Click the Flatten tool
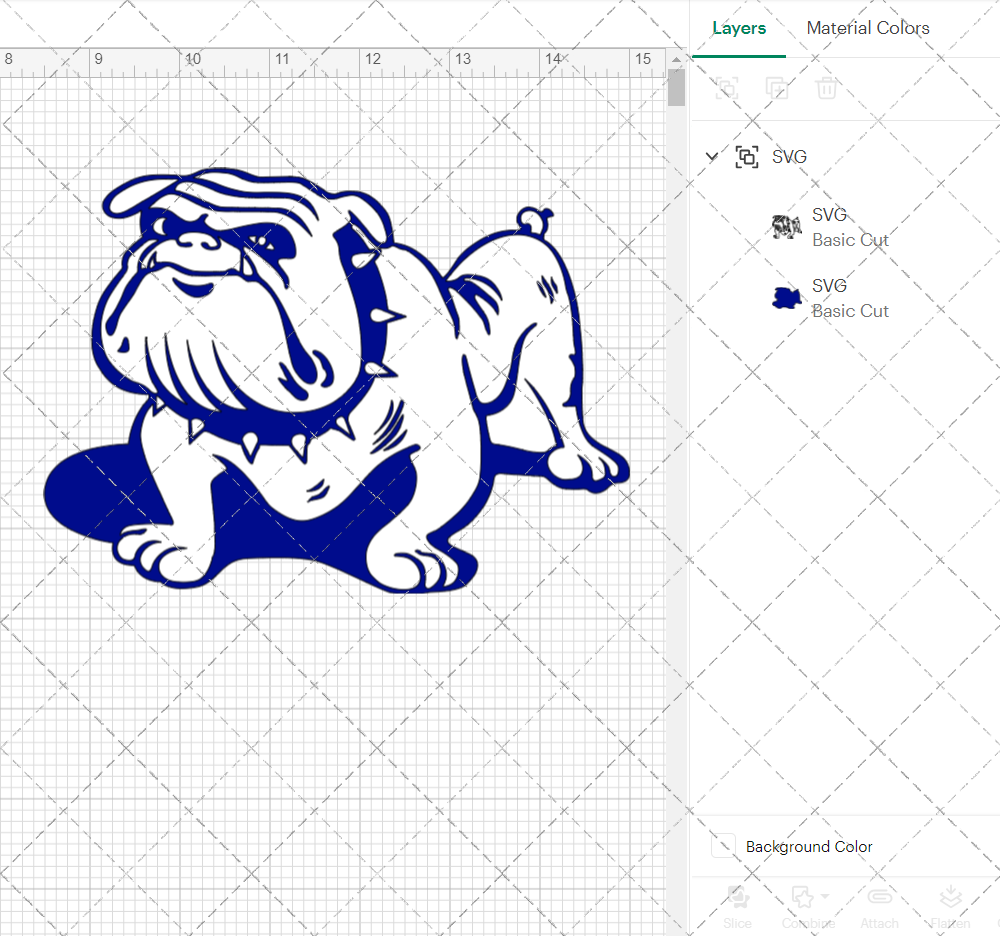Image resolution: width=1000 pixels, height=936 pixels. tap(950, 907)
